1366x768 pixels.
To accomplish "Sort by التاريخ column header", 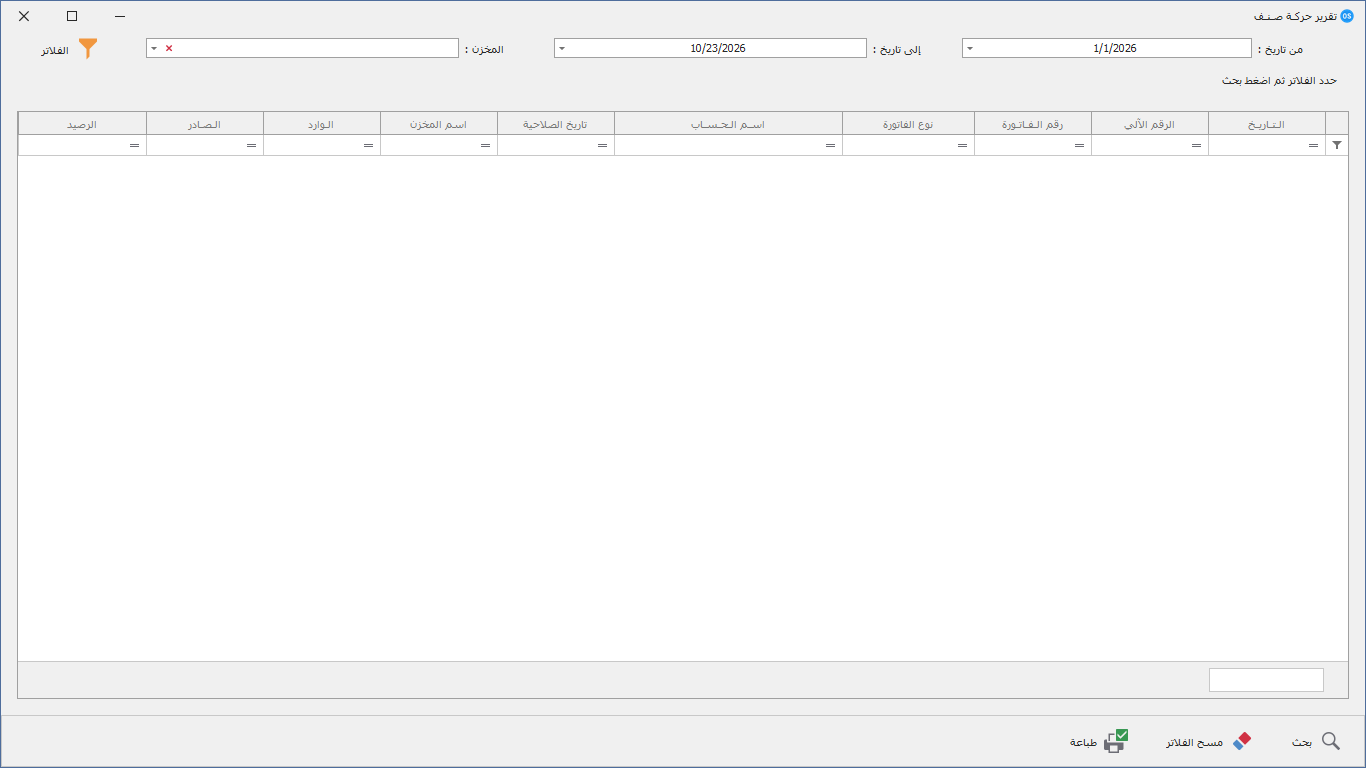I will pos(1267,124).
